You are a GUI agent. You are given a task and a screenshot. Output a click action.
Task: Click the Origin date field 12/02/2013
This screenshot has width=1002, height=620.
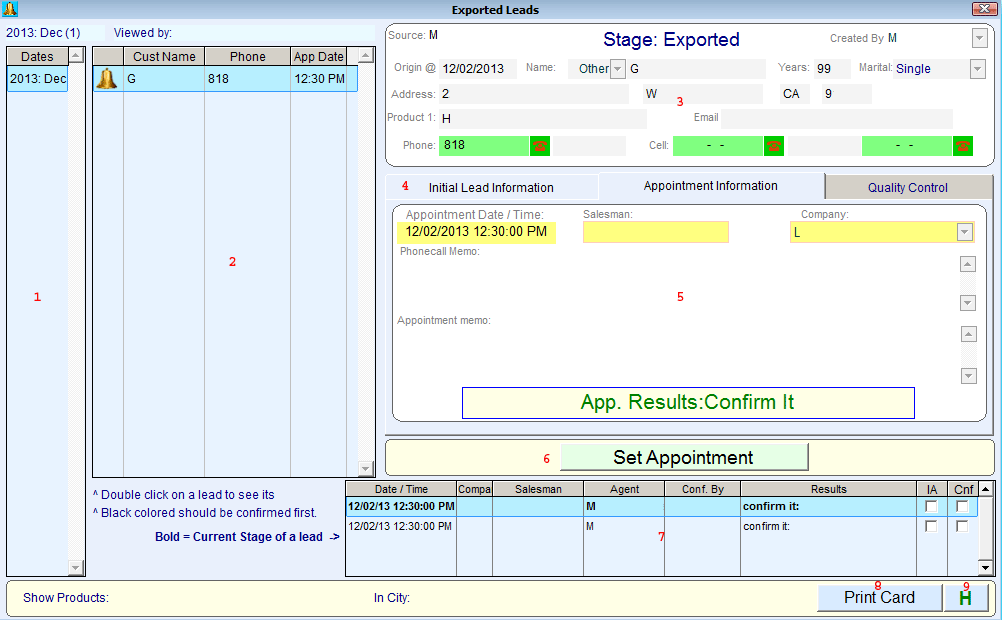click(x=477, y=68)
